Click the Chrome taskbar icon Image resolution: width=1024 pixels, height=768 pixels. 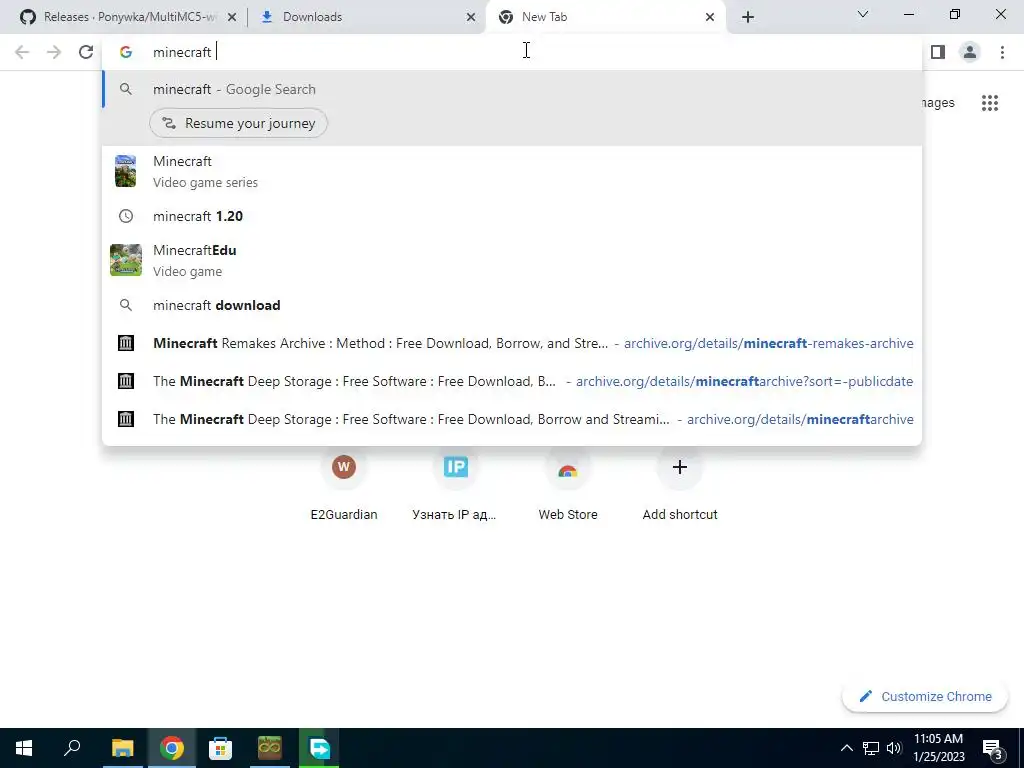point(172,748)
